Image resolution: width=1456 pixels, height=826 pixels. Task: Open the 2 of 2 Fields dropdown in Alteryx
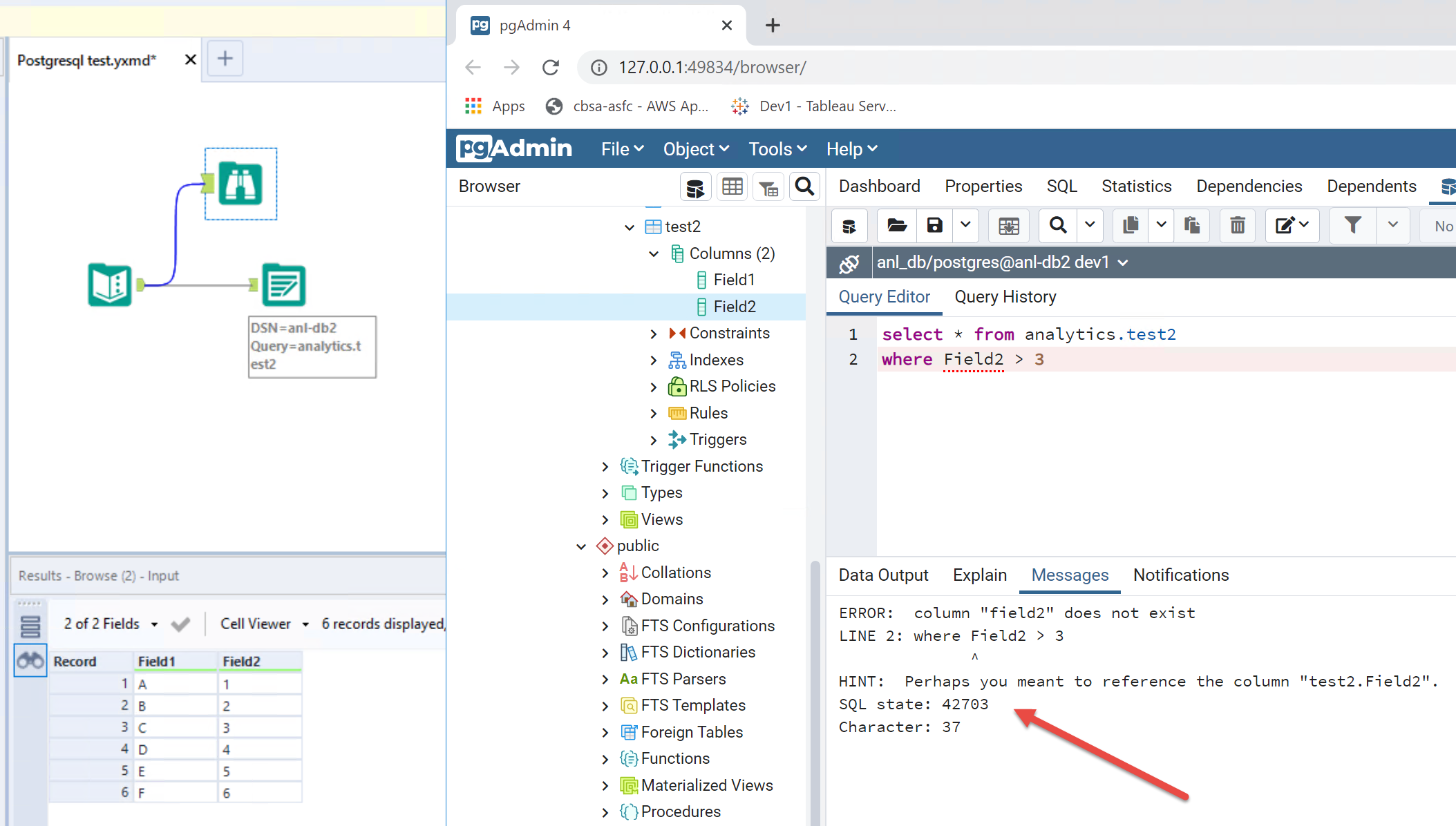tap(153, 624)
